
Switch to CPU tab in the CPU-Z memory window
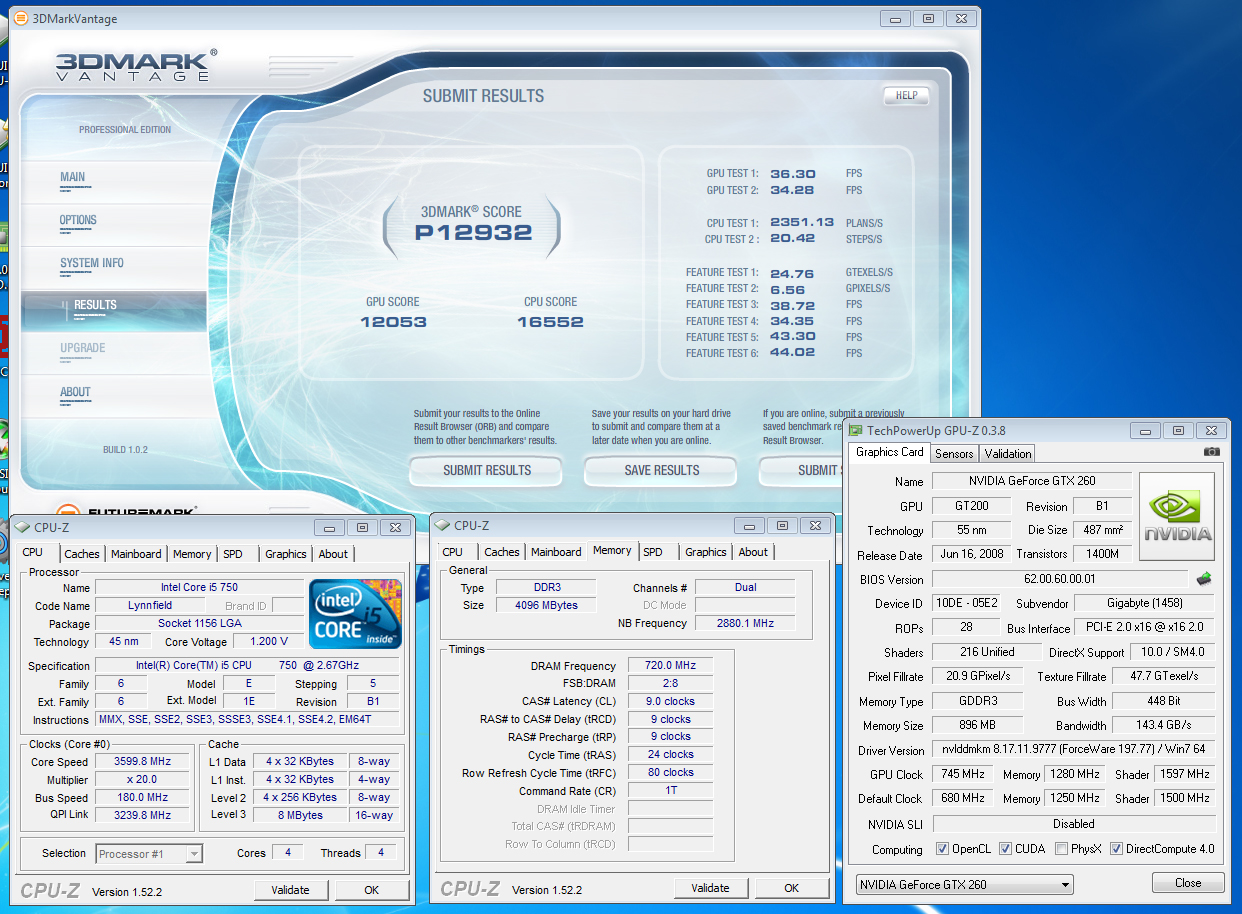click(x=453, y=552)
